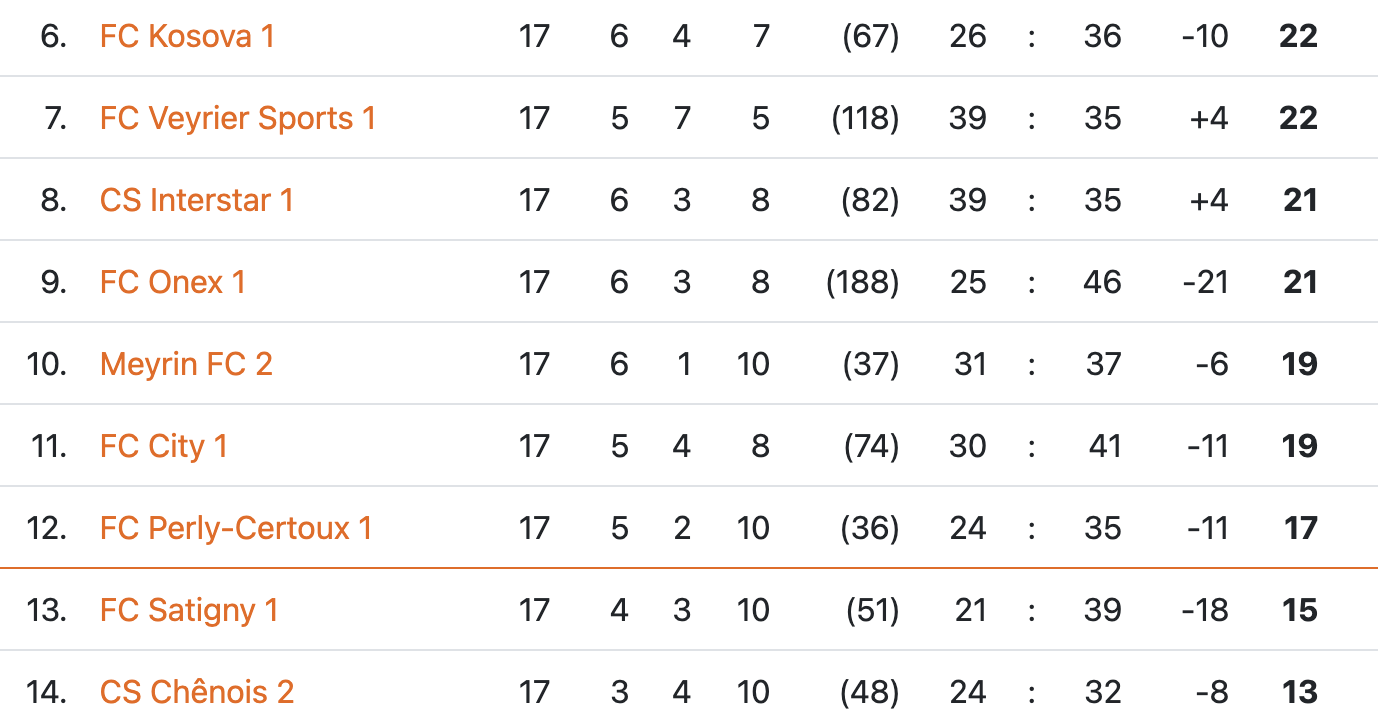This screenshot has height=728, width=1378.
Task: Select the FC Onex 1 team link
Action: pyautogui.click(x=173, y=283)
